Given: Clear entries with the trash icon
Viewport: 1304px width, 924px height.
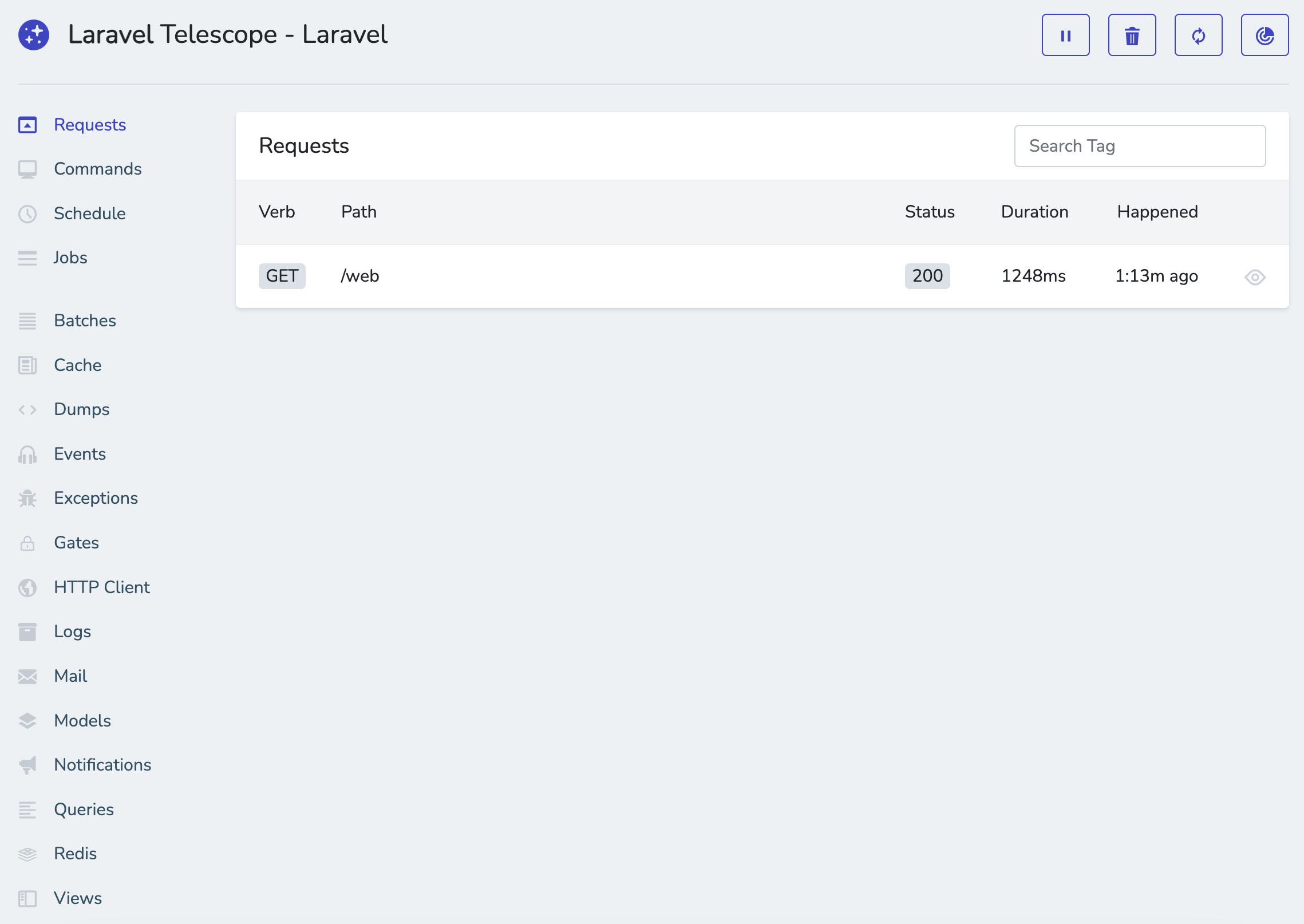Looking at the screenshot, I should [1132, 35].
